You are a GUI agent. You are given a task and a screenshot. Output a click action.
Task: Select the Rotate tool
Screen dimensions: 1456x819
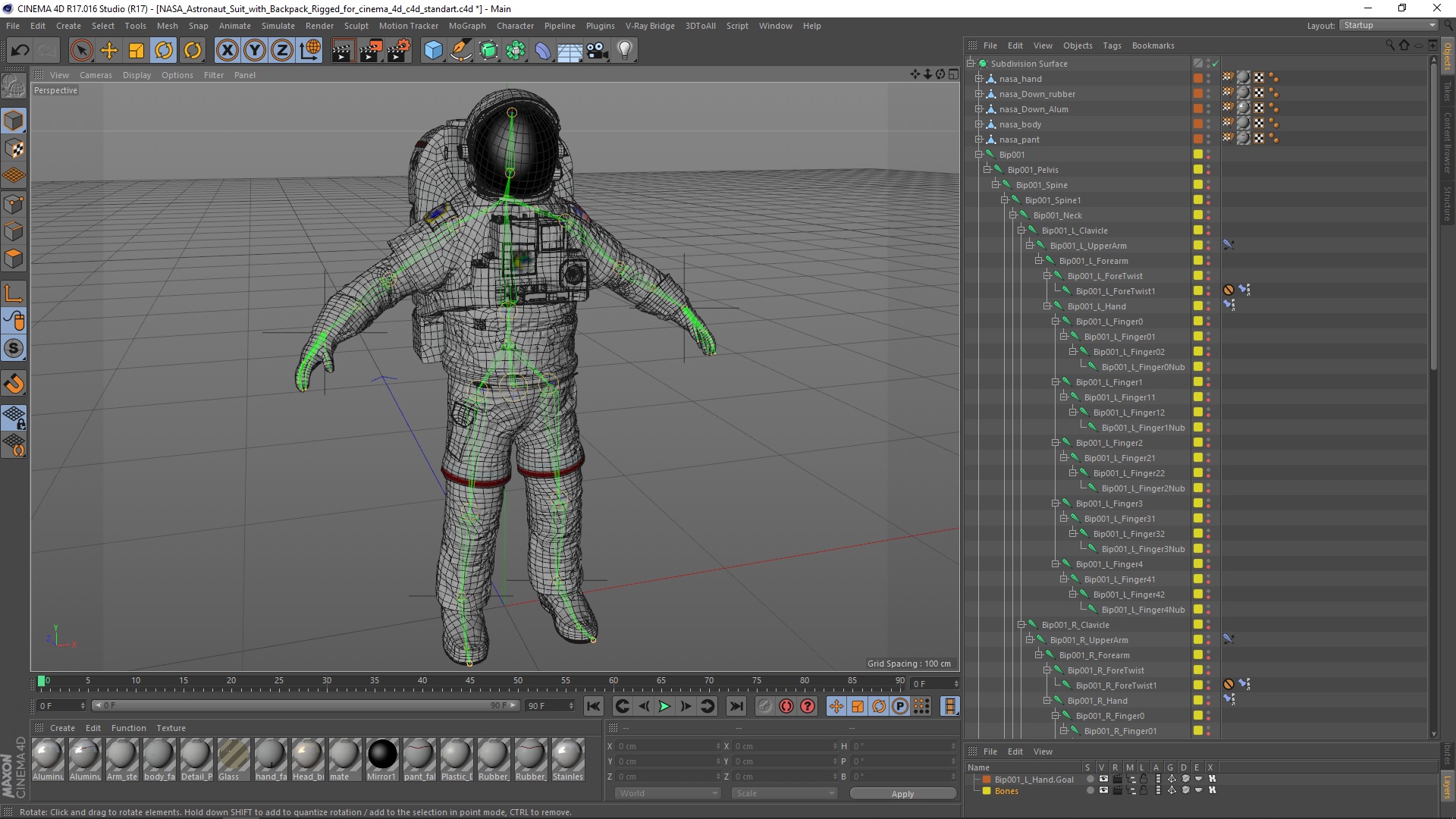[x=164, y=51]
